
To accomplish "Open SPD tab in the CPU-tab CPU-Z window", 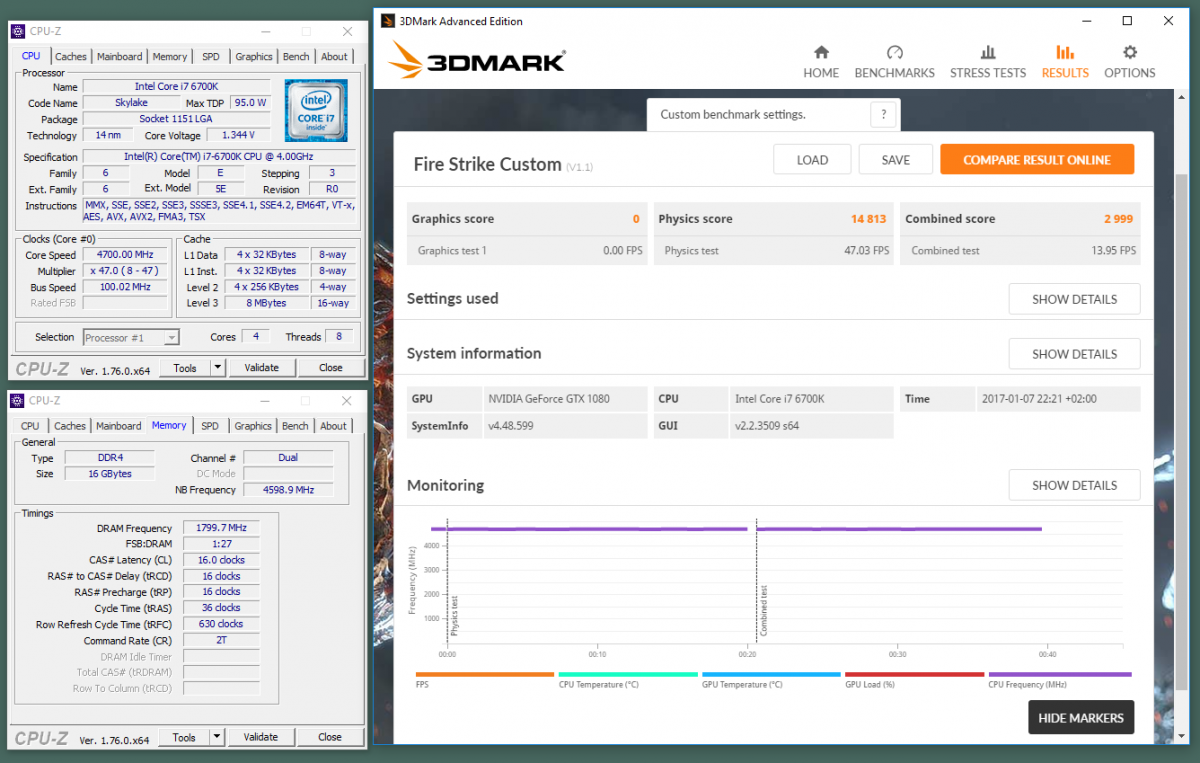I will click(211, 57).
